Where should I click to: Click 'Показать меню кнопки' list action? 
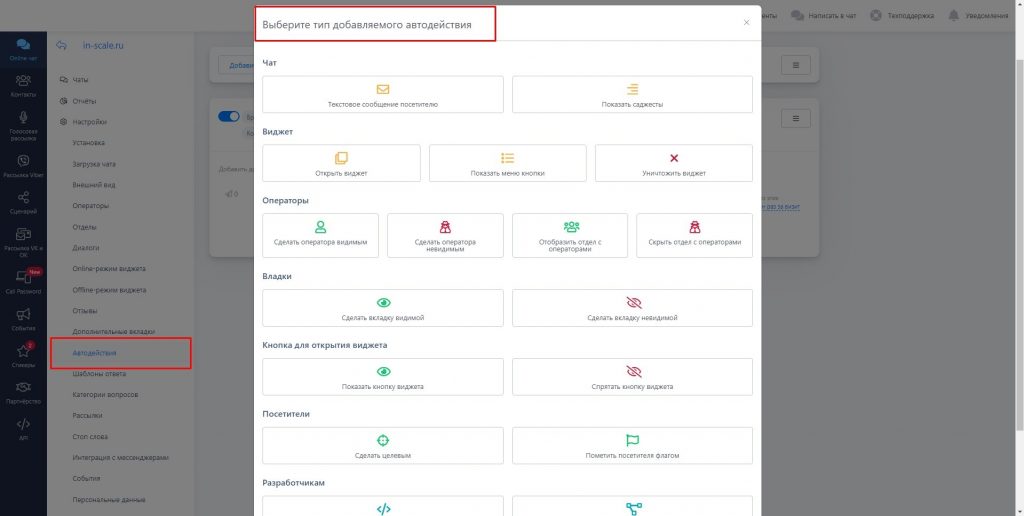[x=507, y=163]
